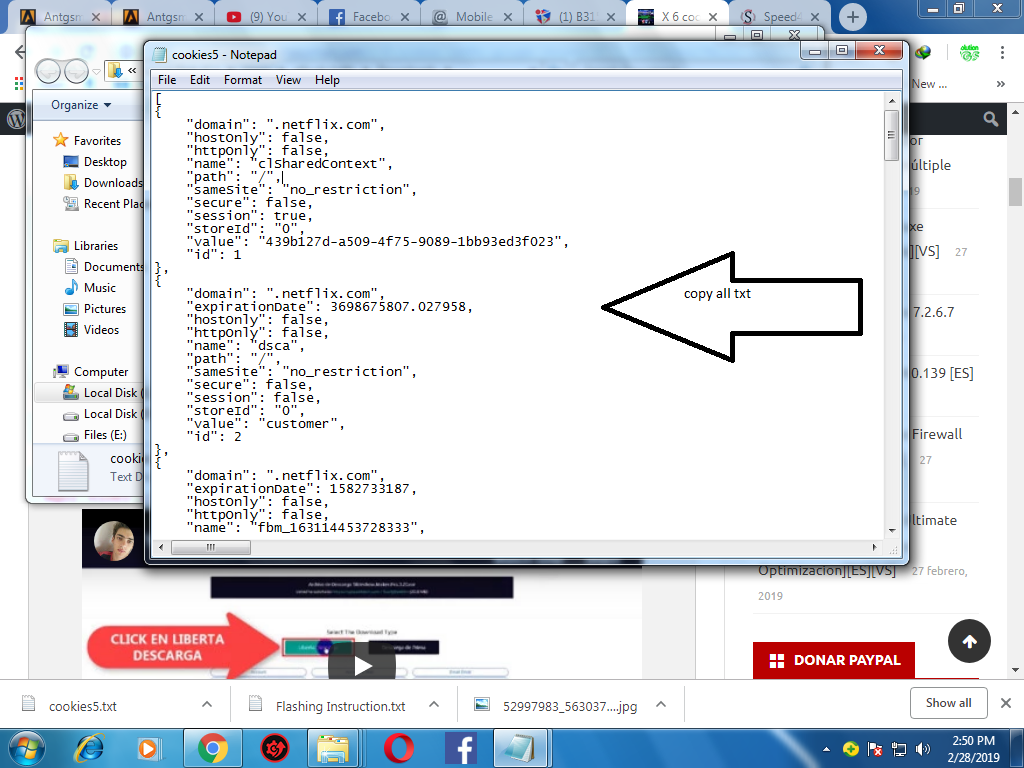
Task: Click the Favorites star icon
Action: point(61,140)
